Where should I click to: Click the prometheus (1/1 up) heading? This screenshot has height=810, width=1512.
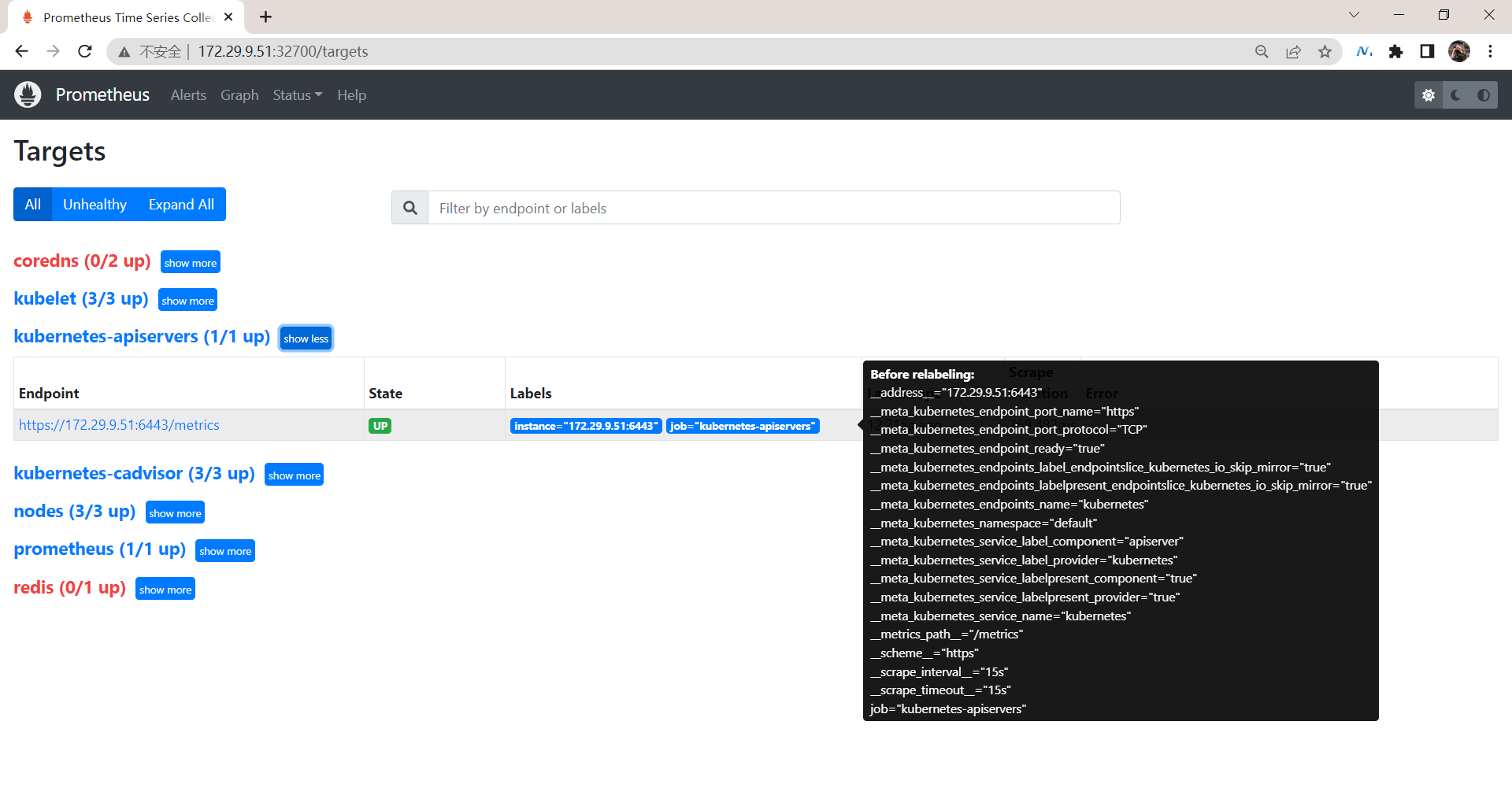[x=100, y=549]
